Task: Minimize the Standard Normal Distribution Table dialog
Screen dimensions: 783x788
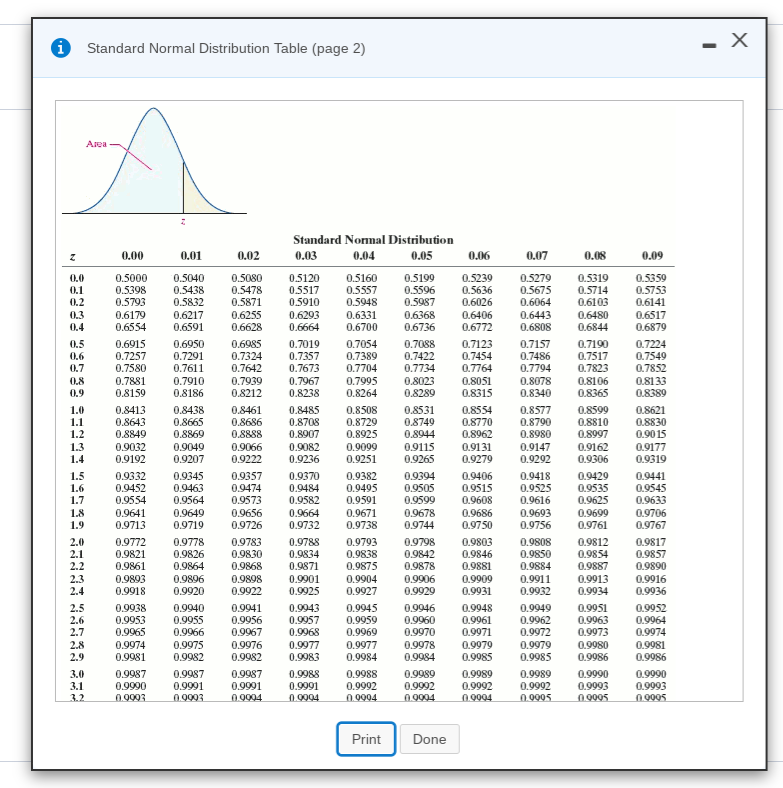Action: tap(709, 46)
